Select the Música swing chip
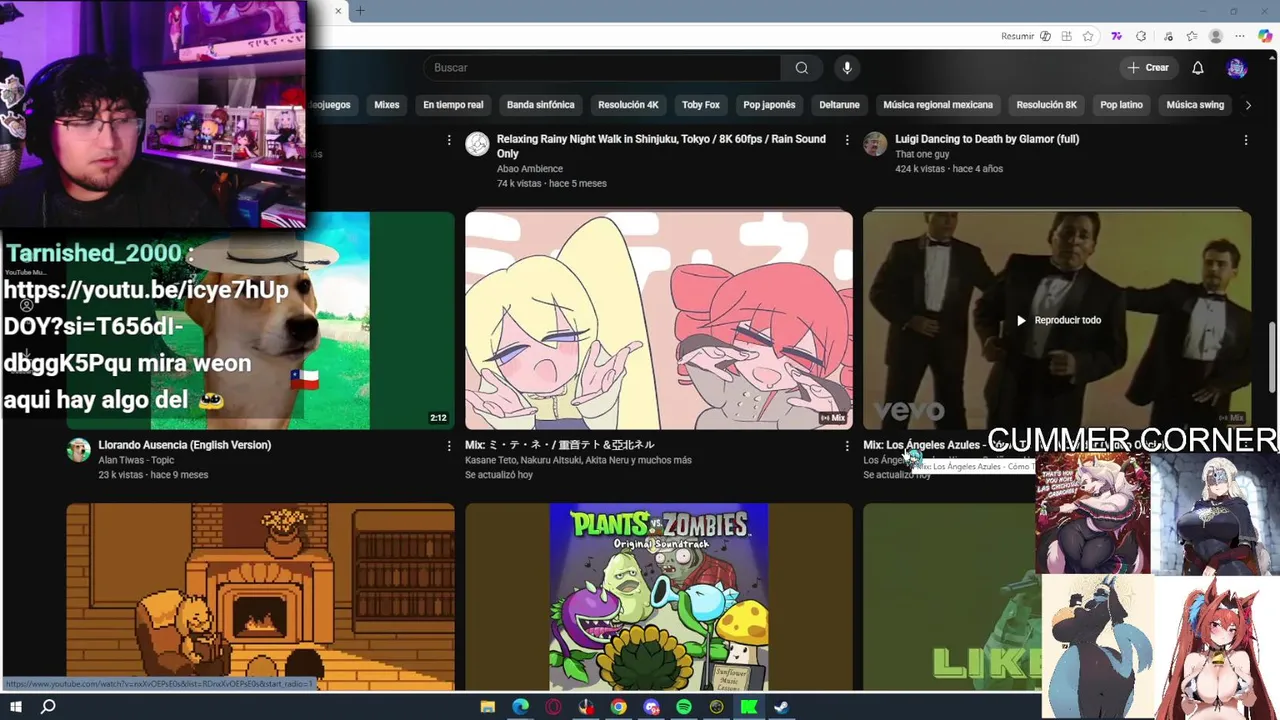1280x720 pixels. (x=1195, y=105)
